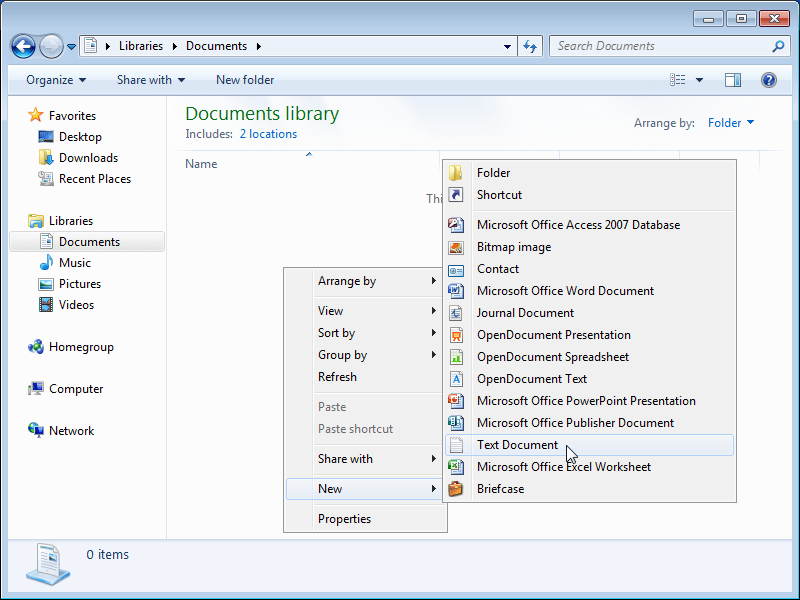Click the OpenDocument Spreadsheet icon

tap(456, 357)
